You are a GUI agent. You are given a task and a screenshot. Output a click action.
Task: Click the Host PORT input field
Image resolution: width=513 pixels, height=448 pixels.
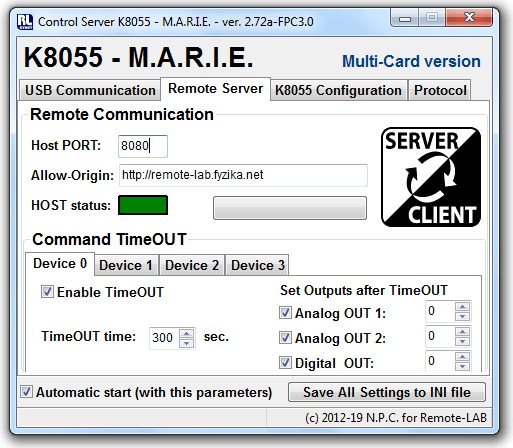pyautogui.click(x=143, y=146)
